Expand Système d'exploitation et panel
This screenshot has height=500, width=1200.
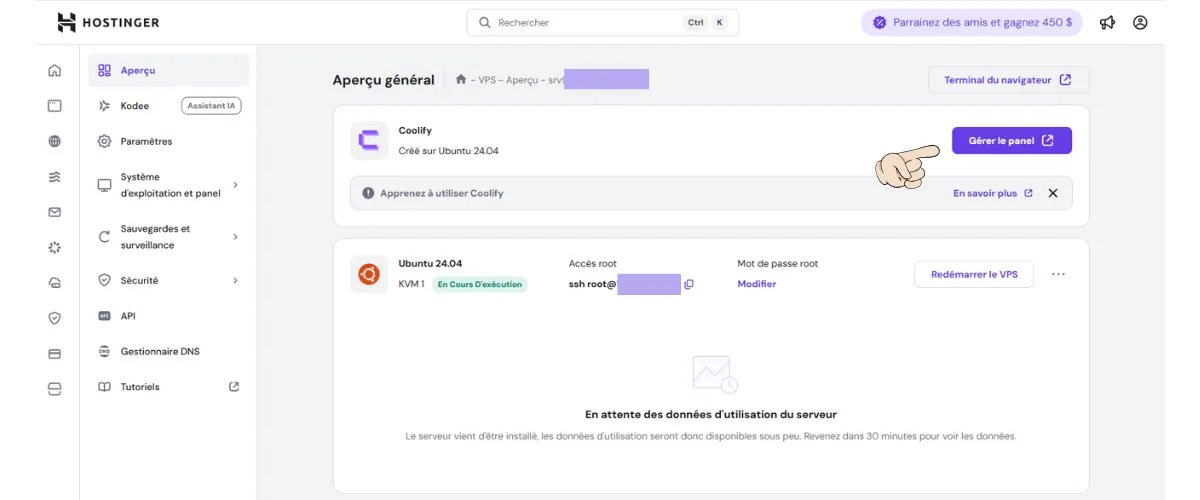(x=168, y=185)
